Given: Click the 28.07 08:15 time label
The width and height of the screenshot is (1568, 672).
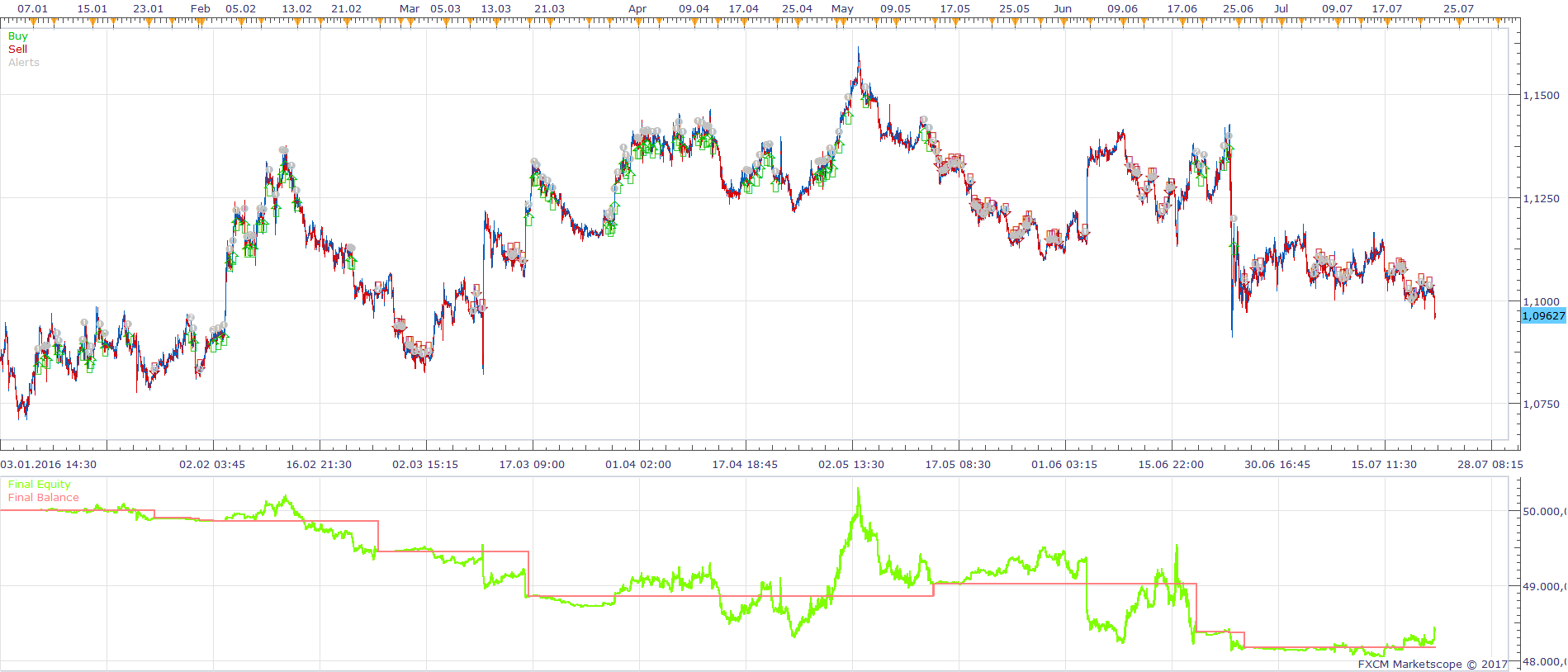Looking at the screenshot, I should 1490,465.
